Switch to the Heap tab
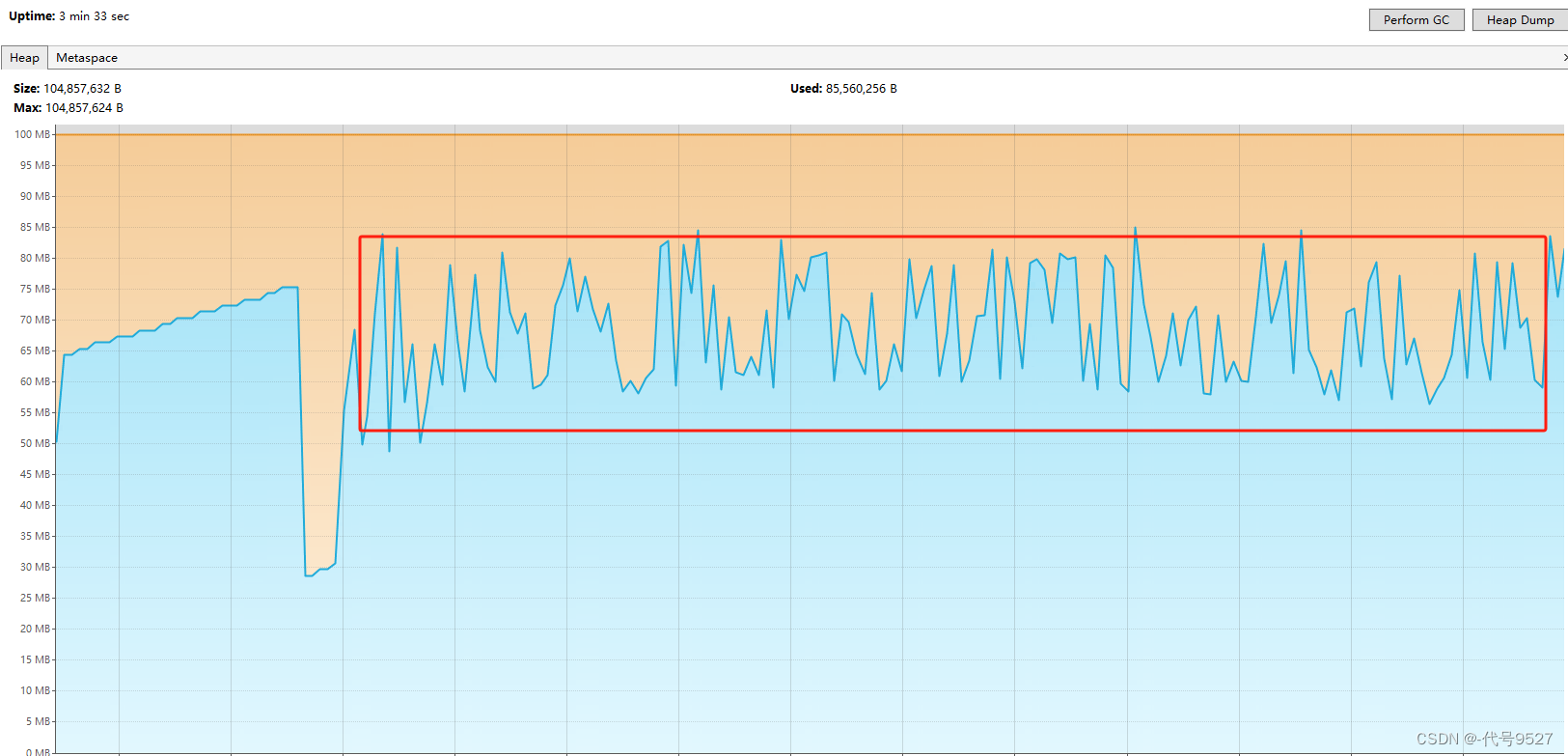The height and width of the screenshot is (756, 1568). click(24, 58)
